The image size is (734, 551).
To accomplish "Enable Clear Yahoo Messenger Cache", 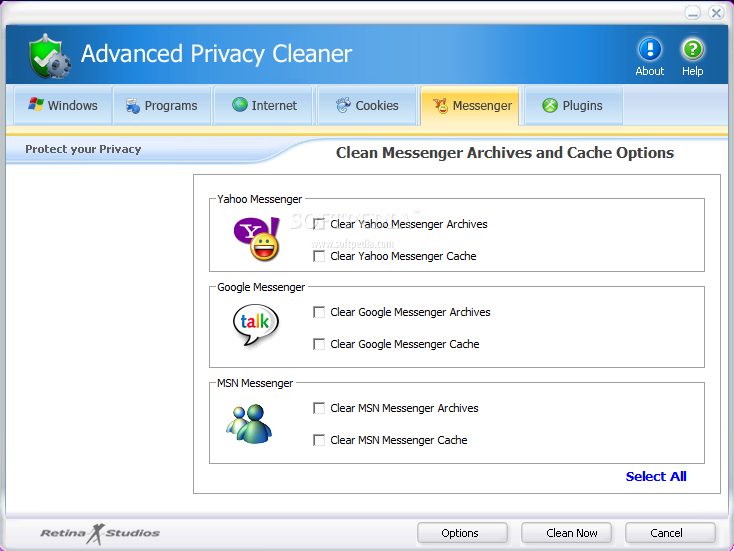I will point(319,256).
